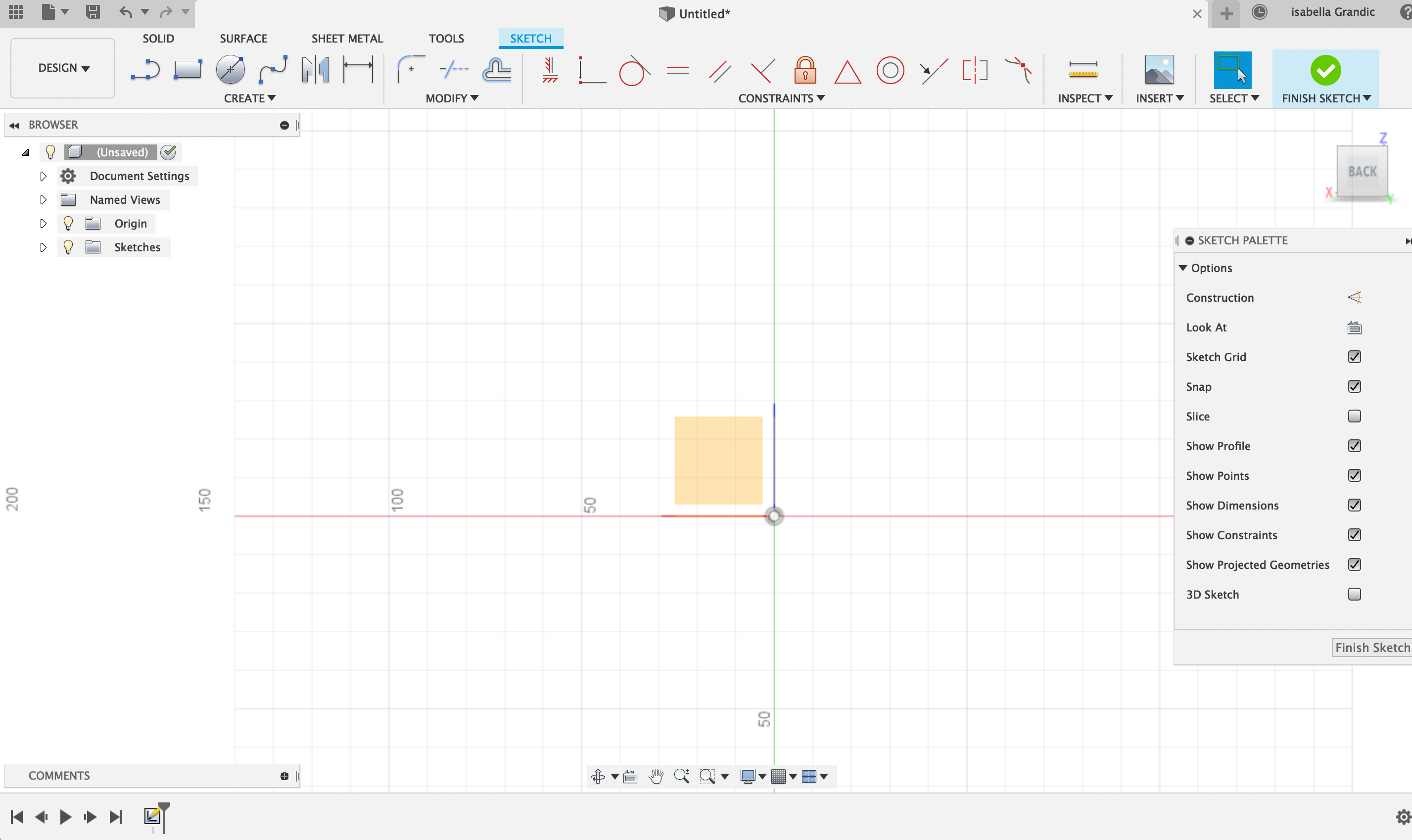Click the Concentric constraint icon
The image size is (1412, 840).
[890, 71]
